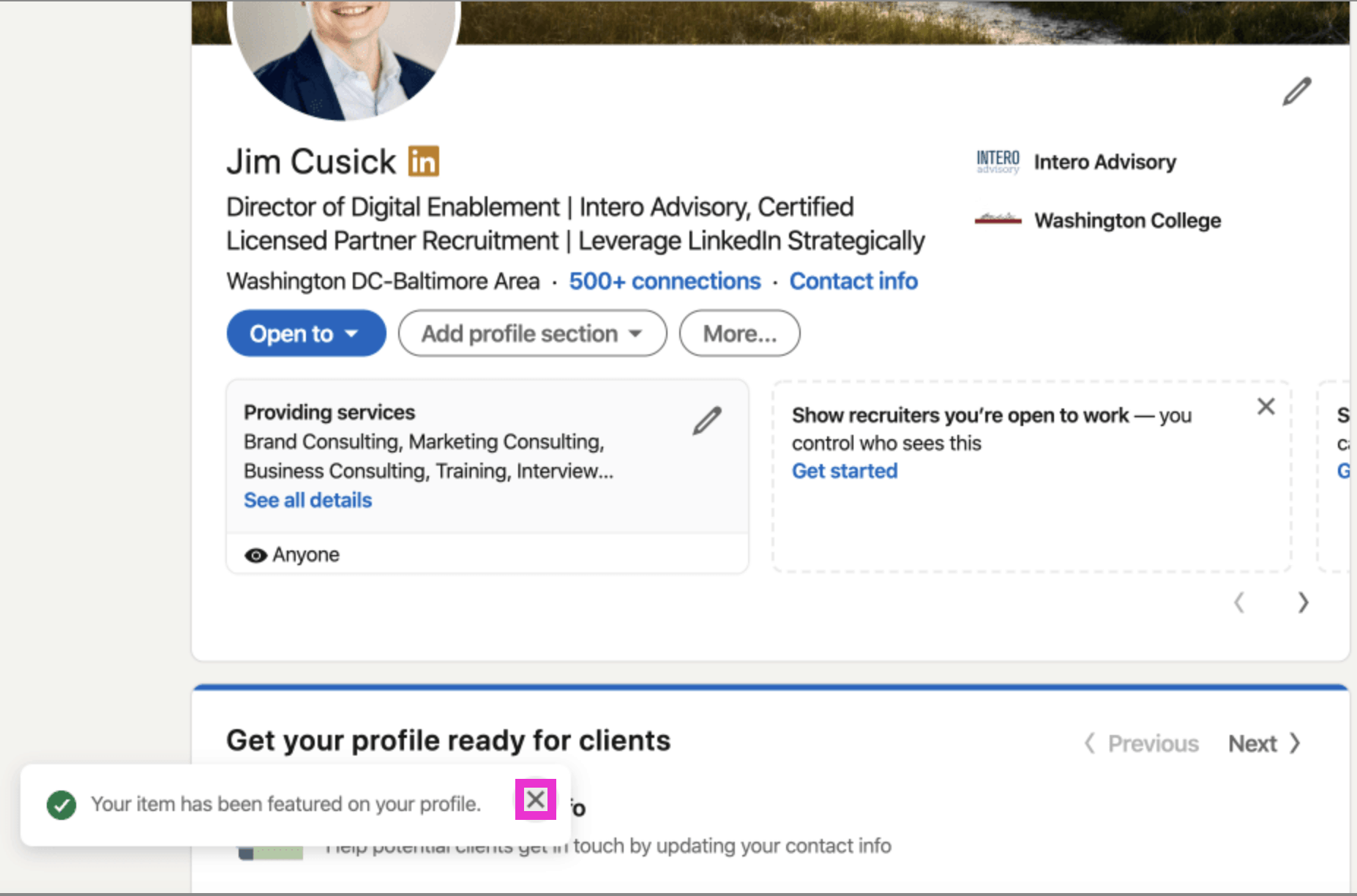Click Washington DC-Baltimore Area location text

(x=383, y=281)
